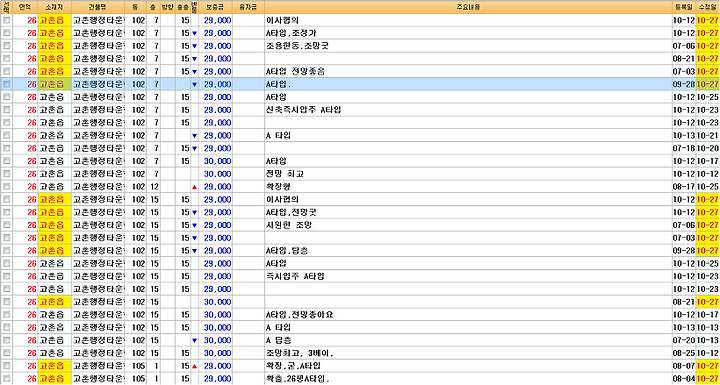720x385 pixels.
Task: Click the blue arrow in the A 타입 row modified 10-21
Action: [x=194, y=136]
